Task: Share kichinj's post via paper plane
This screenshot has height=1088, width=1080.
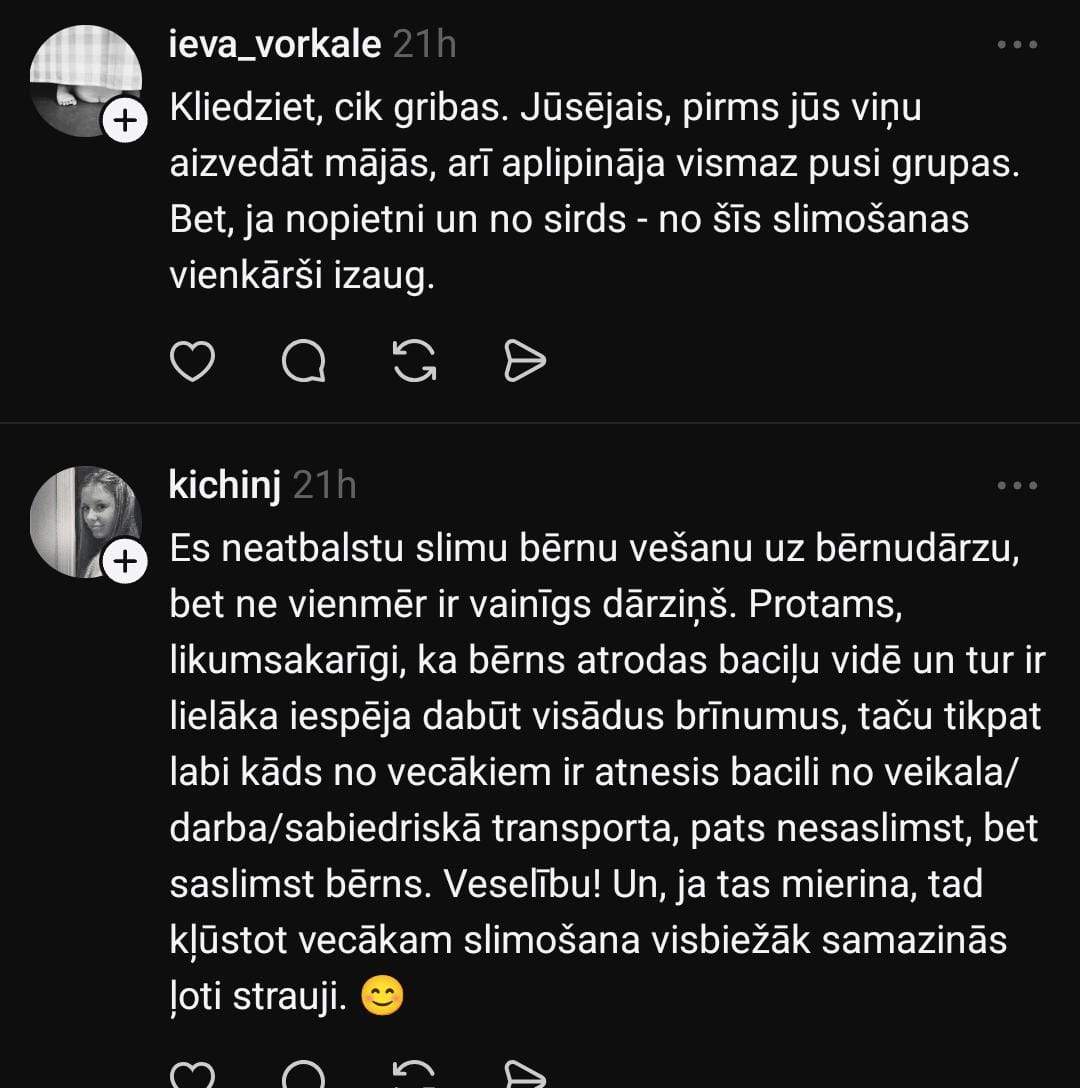Action: pos(524,1075)
